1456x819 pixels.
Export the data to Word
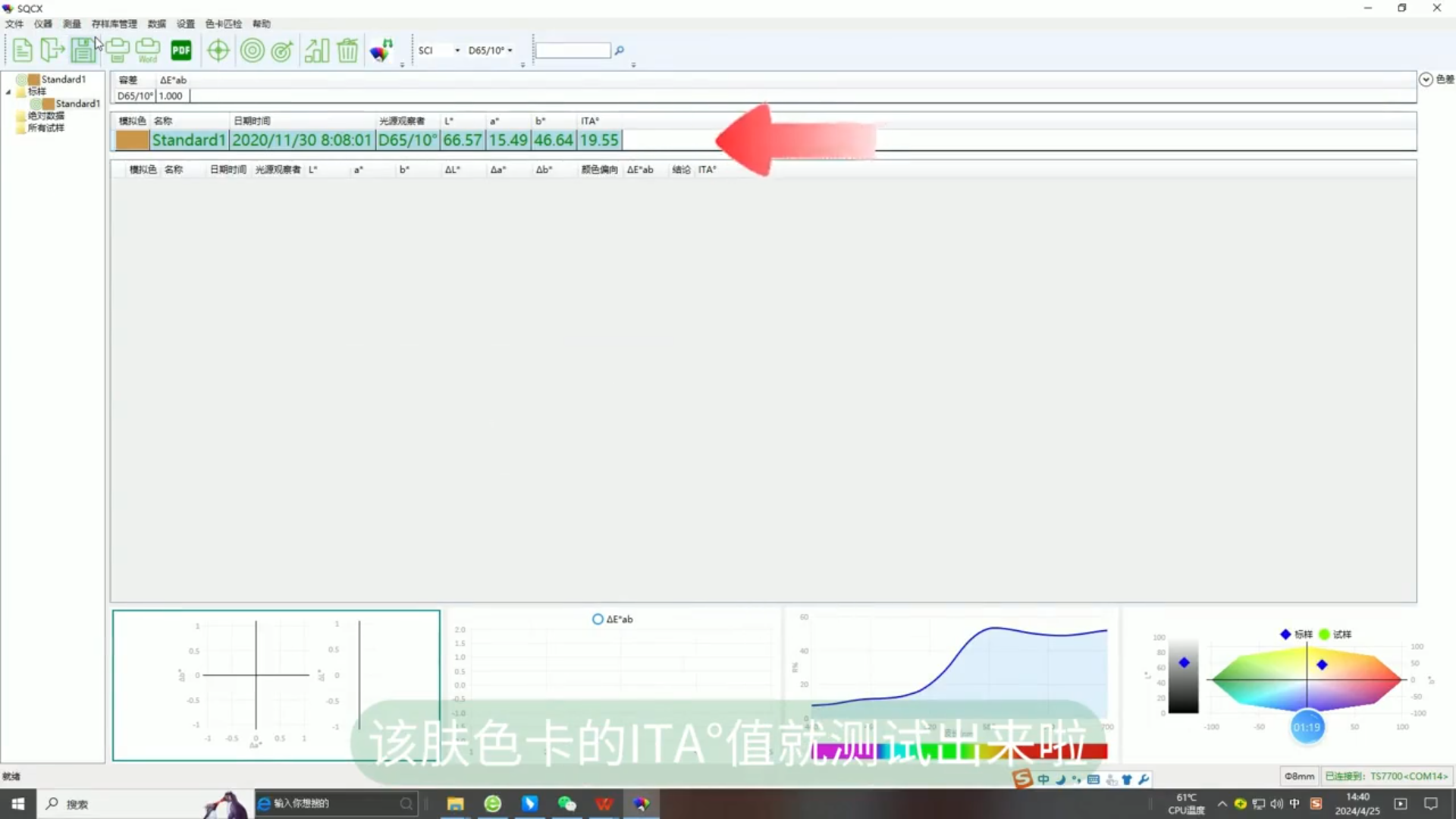coord(147,50)
